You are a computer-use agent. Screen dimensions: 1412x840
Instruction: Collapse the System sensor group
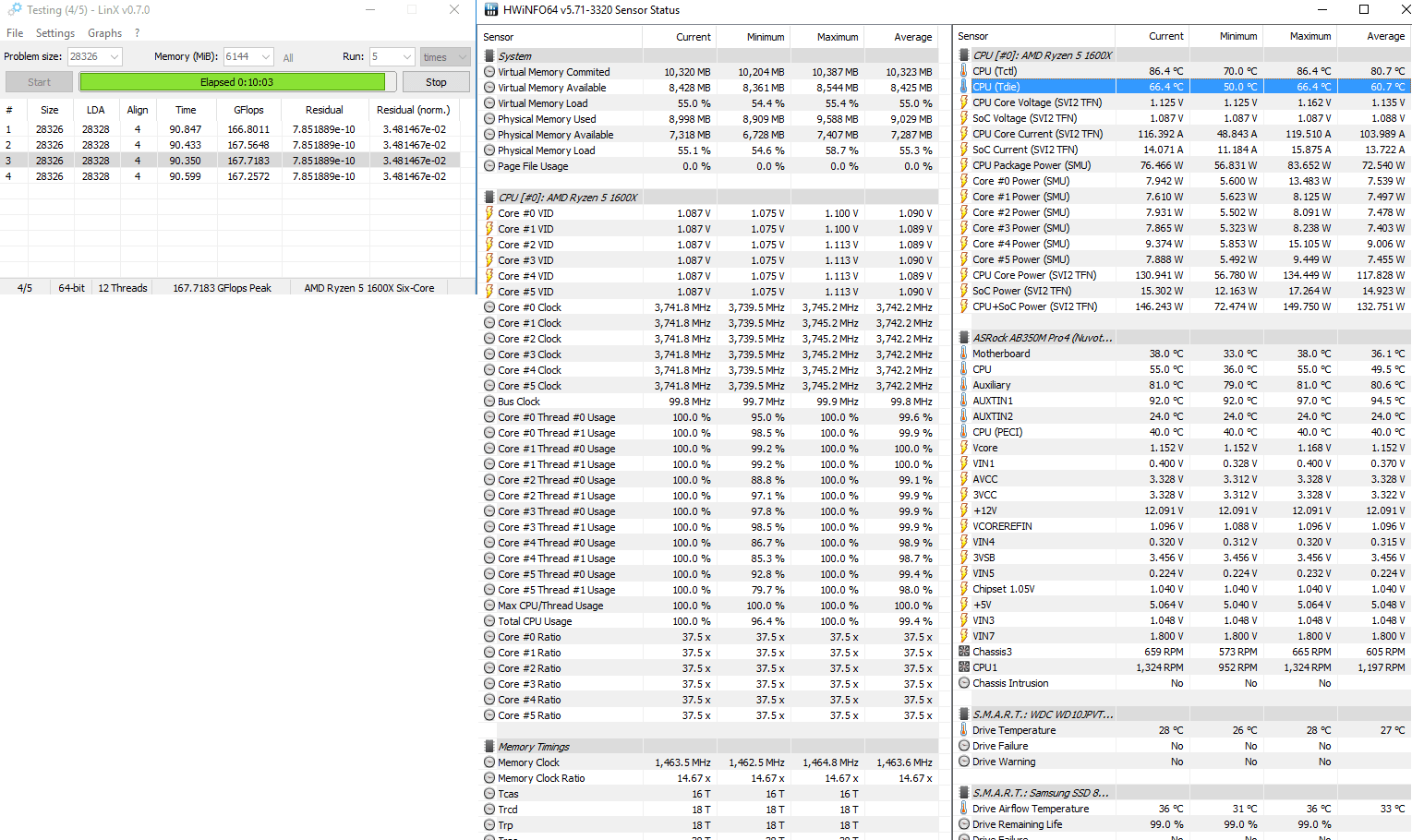tap(489, 56)
